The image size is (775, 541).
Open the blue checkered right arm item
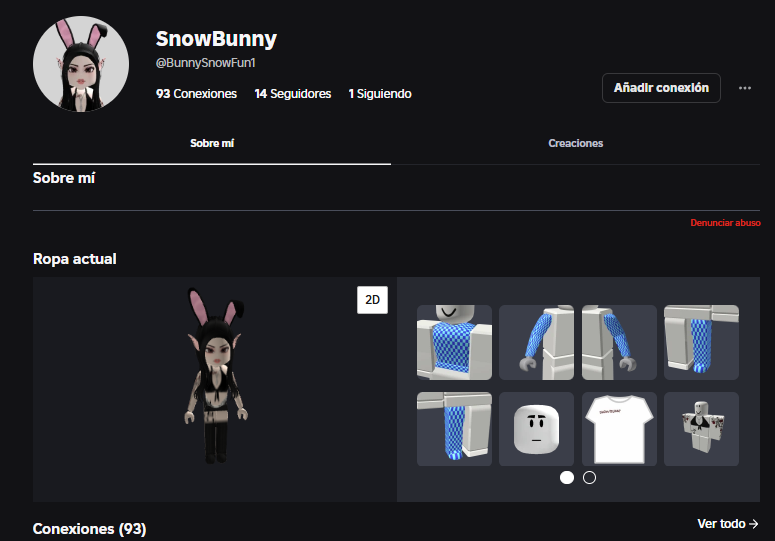tap(536, 342)
